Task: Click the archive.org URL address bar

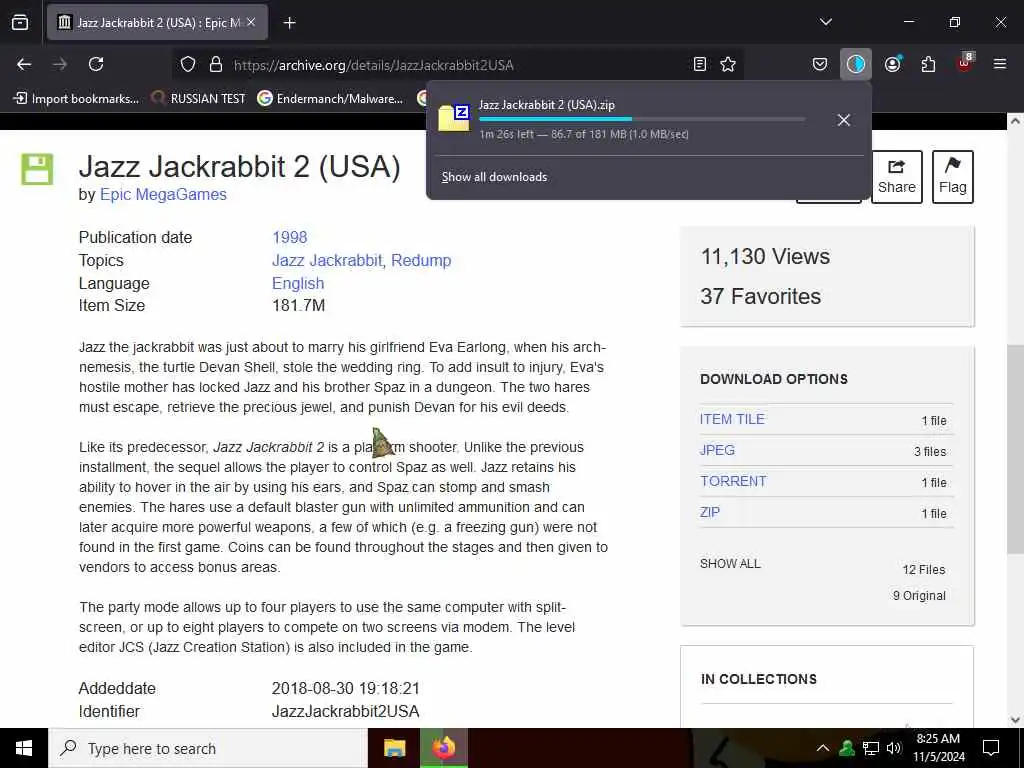Action: click(457, 65)
